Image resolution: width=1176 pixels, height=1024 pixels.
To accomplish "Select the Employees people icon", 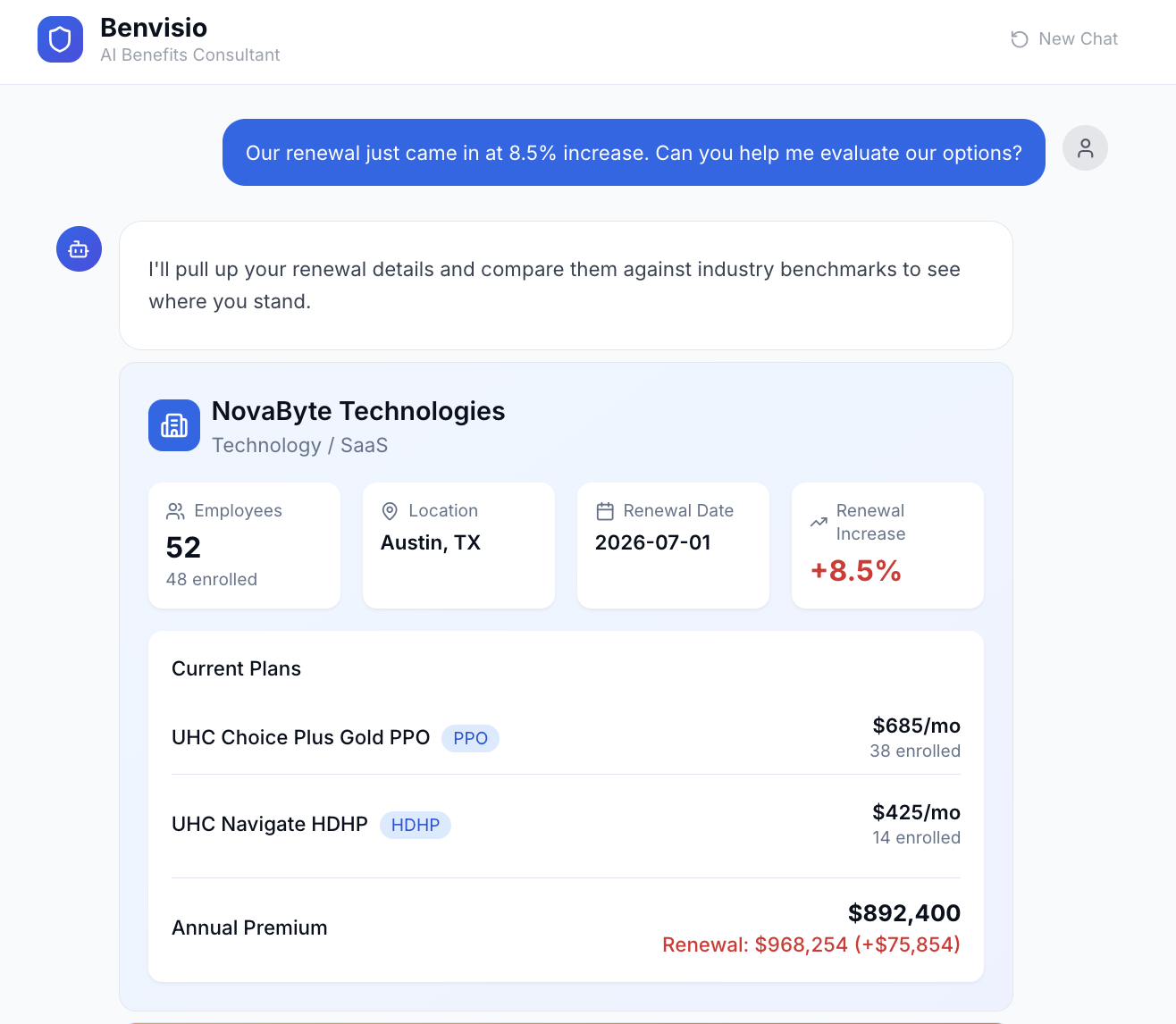I will point(175,510).
